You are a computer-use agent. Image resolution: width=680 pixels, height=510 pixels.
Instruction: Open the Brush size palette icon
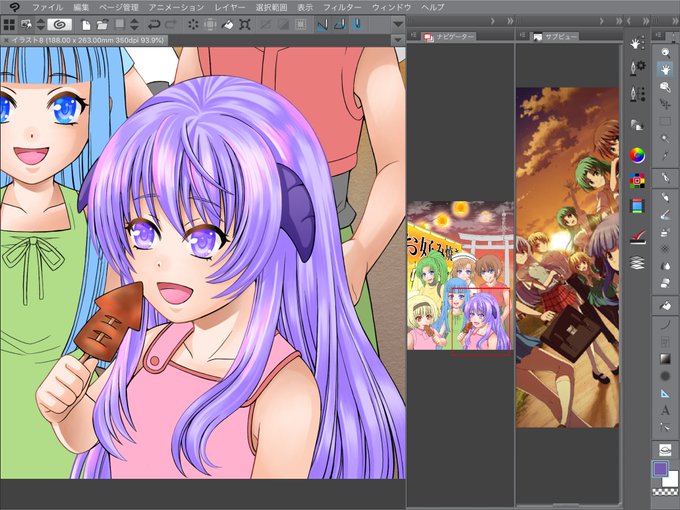click(x=637, y=93)
